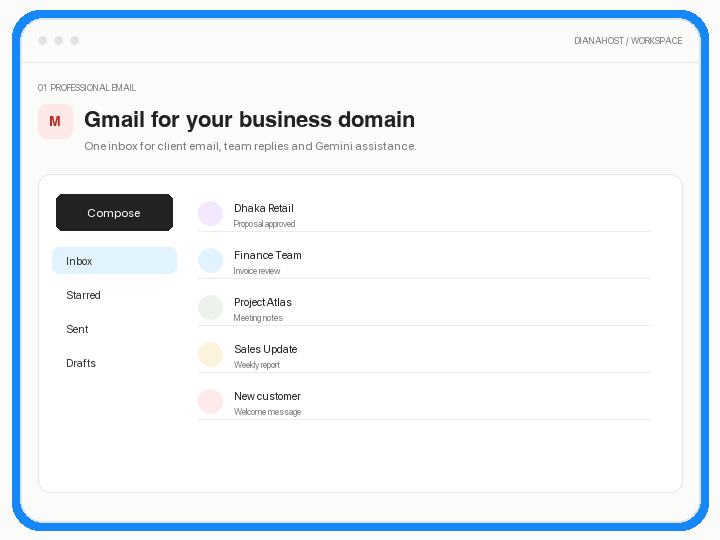
Task: Click the 'Invoice review' subject line
Action: pyautogui.click(x=257, y=271)
